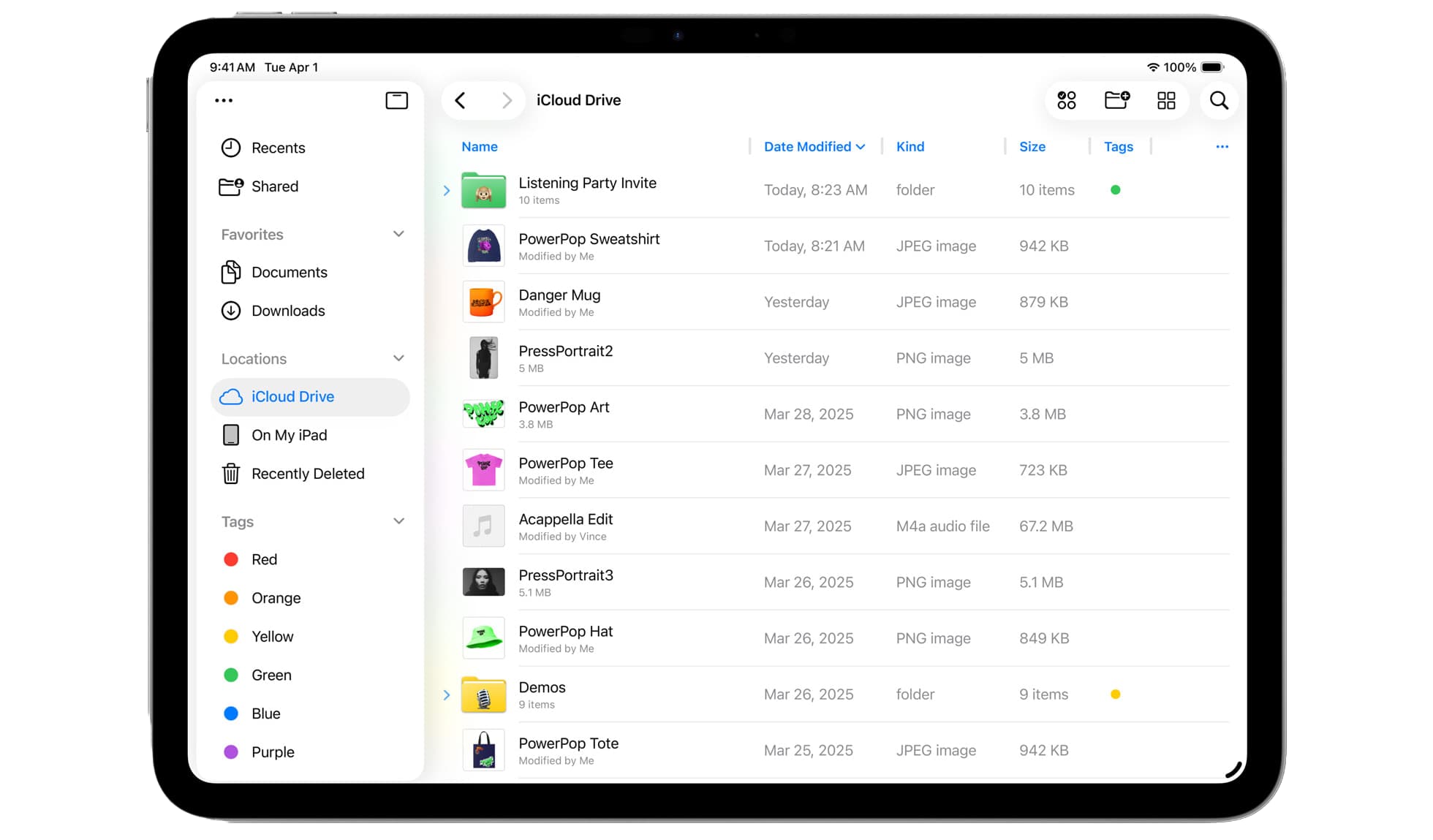Click yellow tag dot on Demos row
Viewport: 1433px width, 840px height.
[x=1115, y=695]
